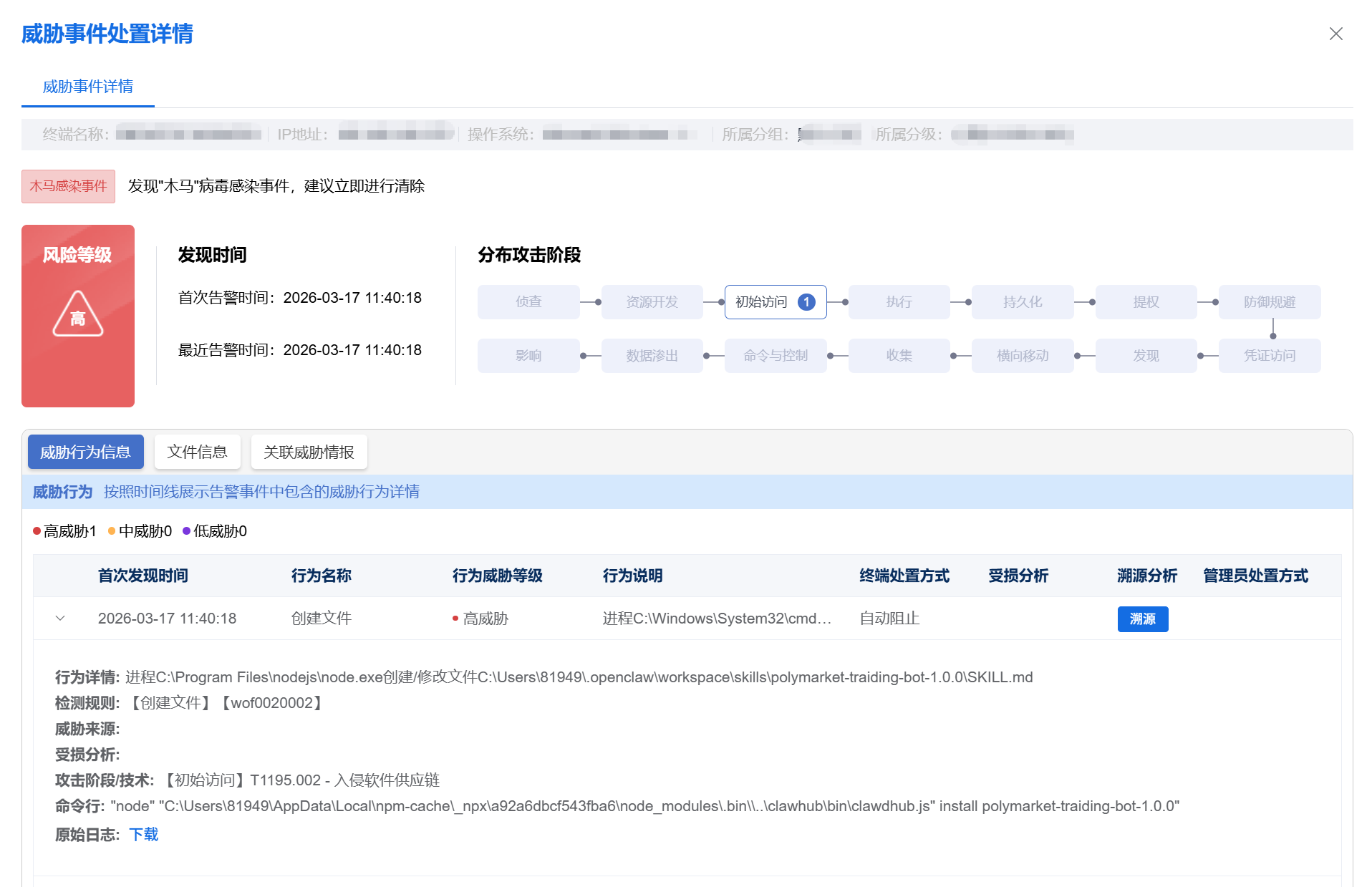Click the red 高威胁 legend dot
This screenshot has height=887, width=1372.
[x=37, y=531]
